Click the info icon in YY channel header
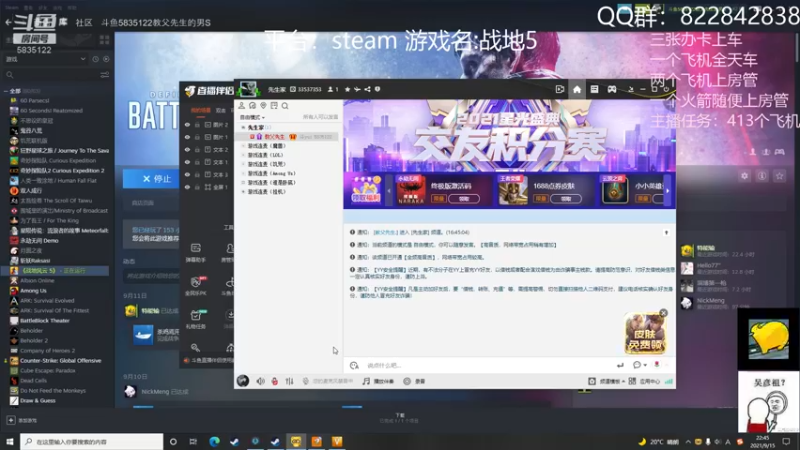The height and width of the screenshot is (450, 800). click(x=378, y=89)
